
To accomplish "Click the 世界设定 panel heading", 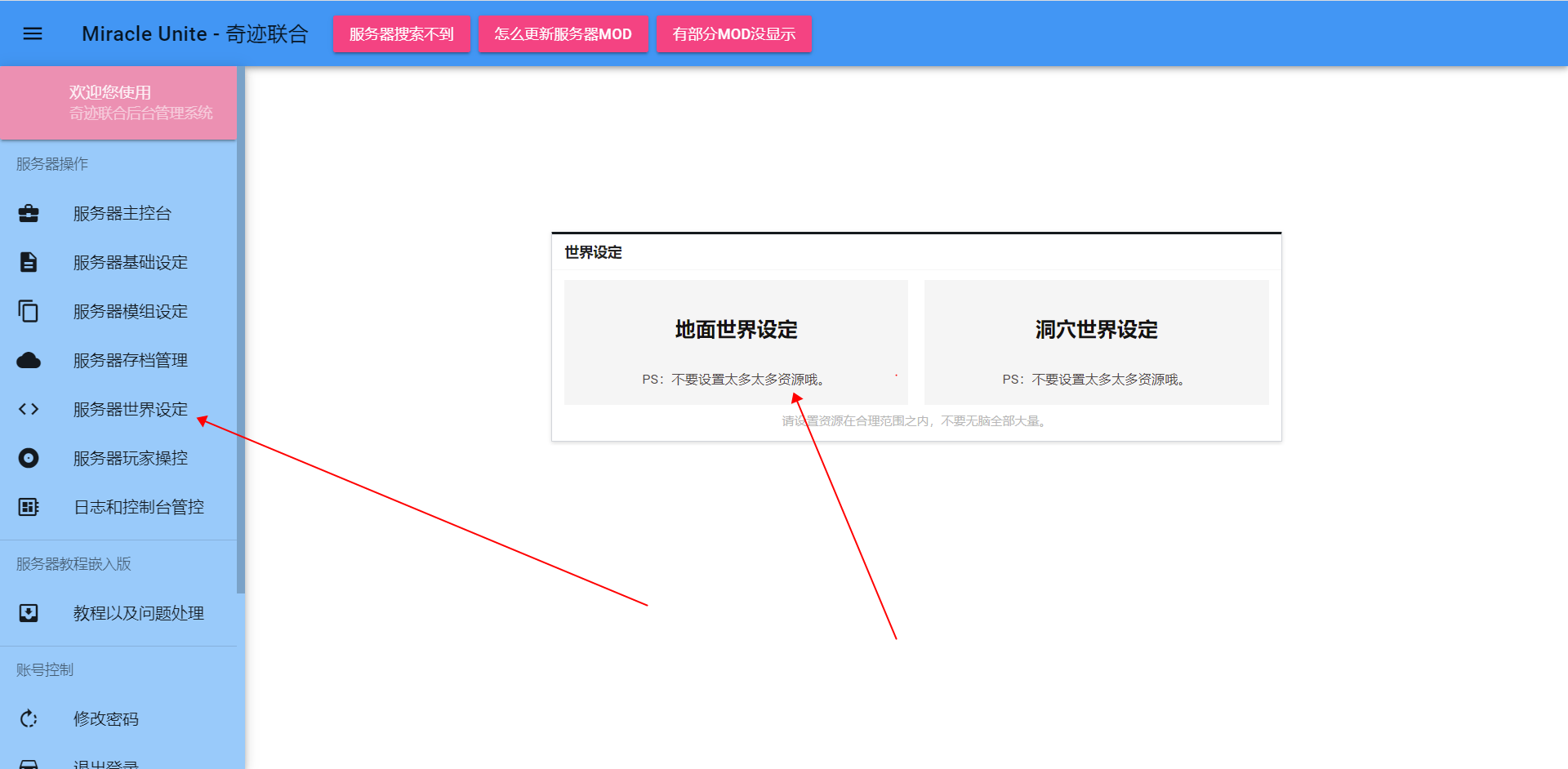I will click(593, 252).
